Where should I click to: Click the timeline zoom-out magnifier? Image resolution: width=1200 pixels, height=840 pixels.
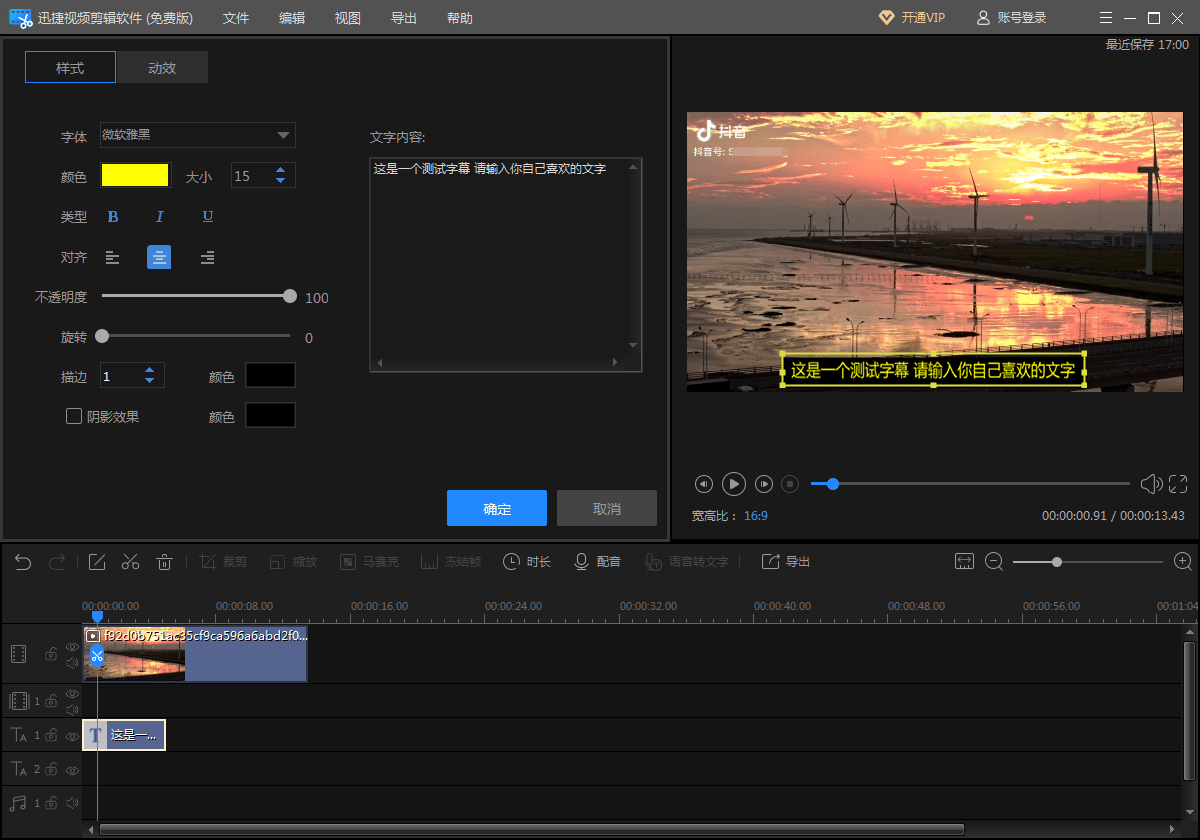[x=994, y=562]
